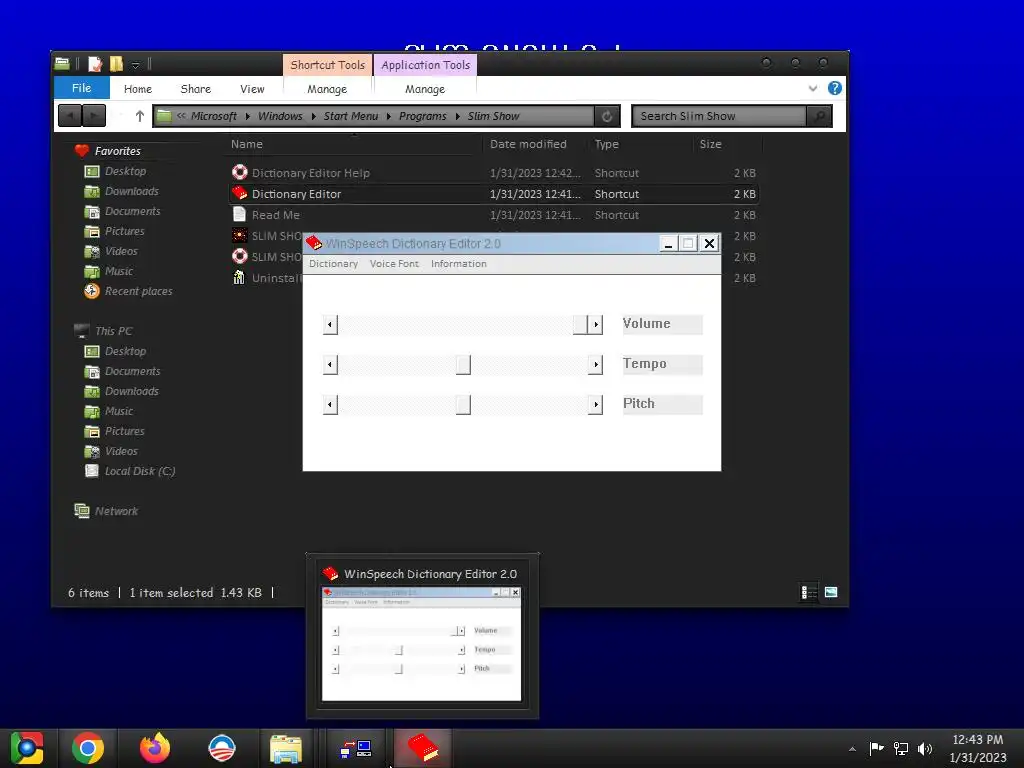The image size is (1024, 768).
Task: Expand the arrow after Windows breadcrumb
Action: [313, 116]
